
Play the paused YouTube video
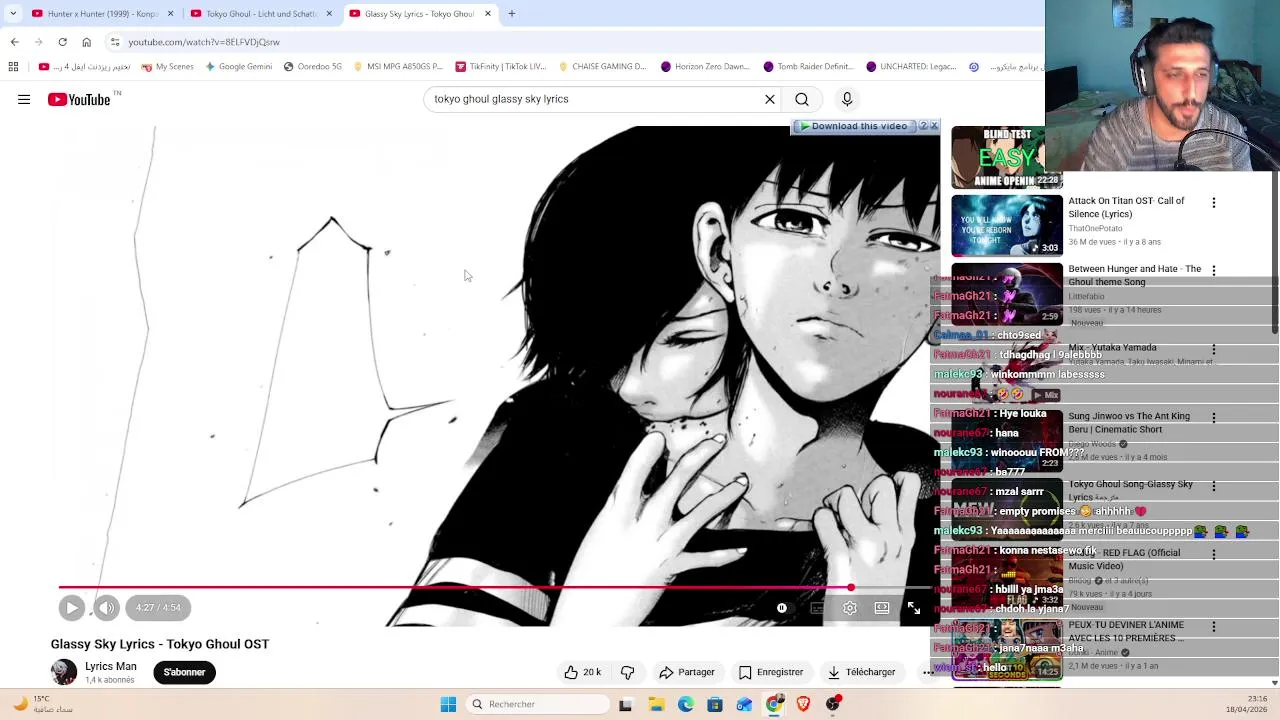[x=72, y=607]
